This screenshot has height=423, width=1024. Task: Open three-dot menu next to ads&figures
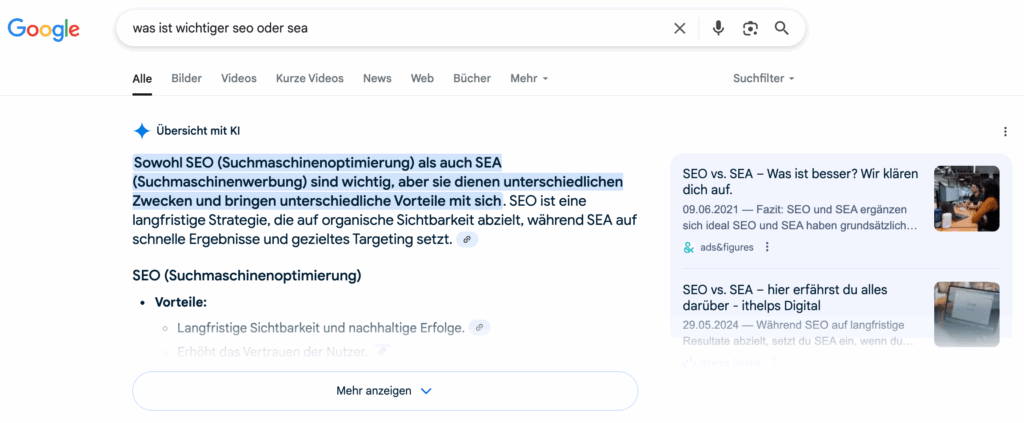767,247
